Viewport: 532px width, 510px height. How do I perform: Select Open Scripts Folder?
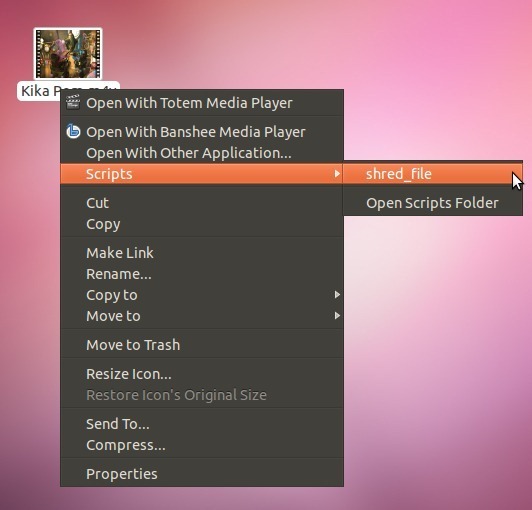(x=433, y=203)
